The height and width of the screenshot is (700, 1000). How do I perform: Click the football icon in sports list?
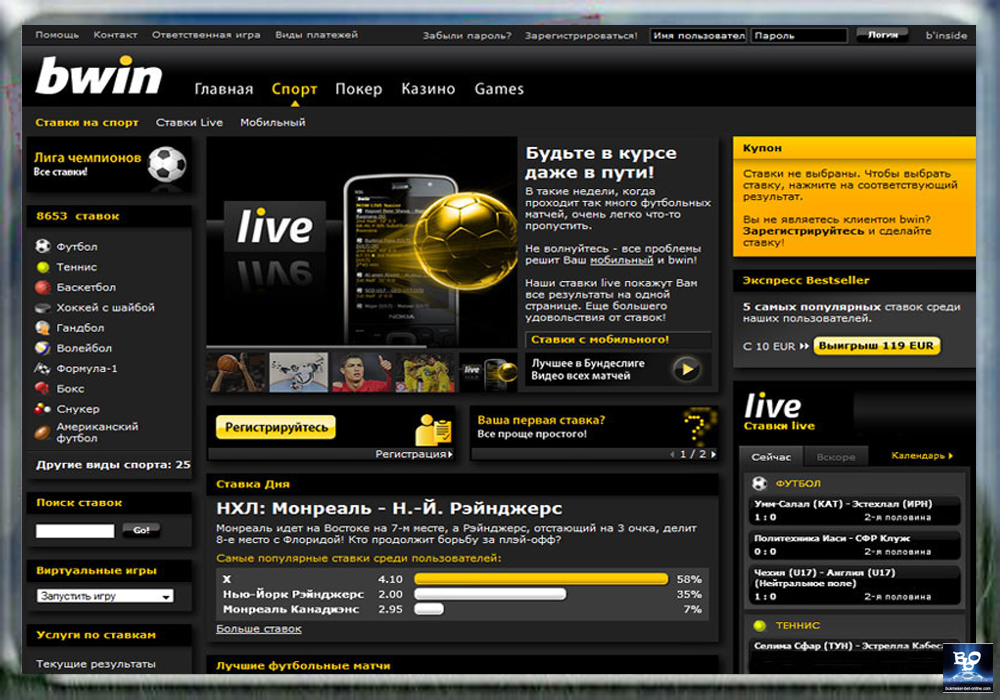(x=43, y=246)
